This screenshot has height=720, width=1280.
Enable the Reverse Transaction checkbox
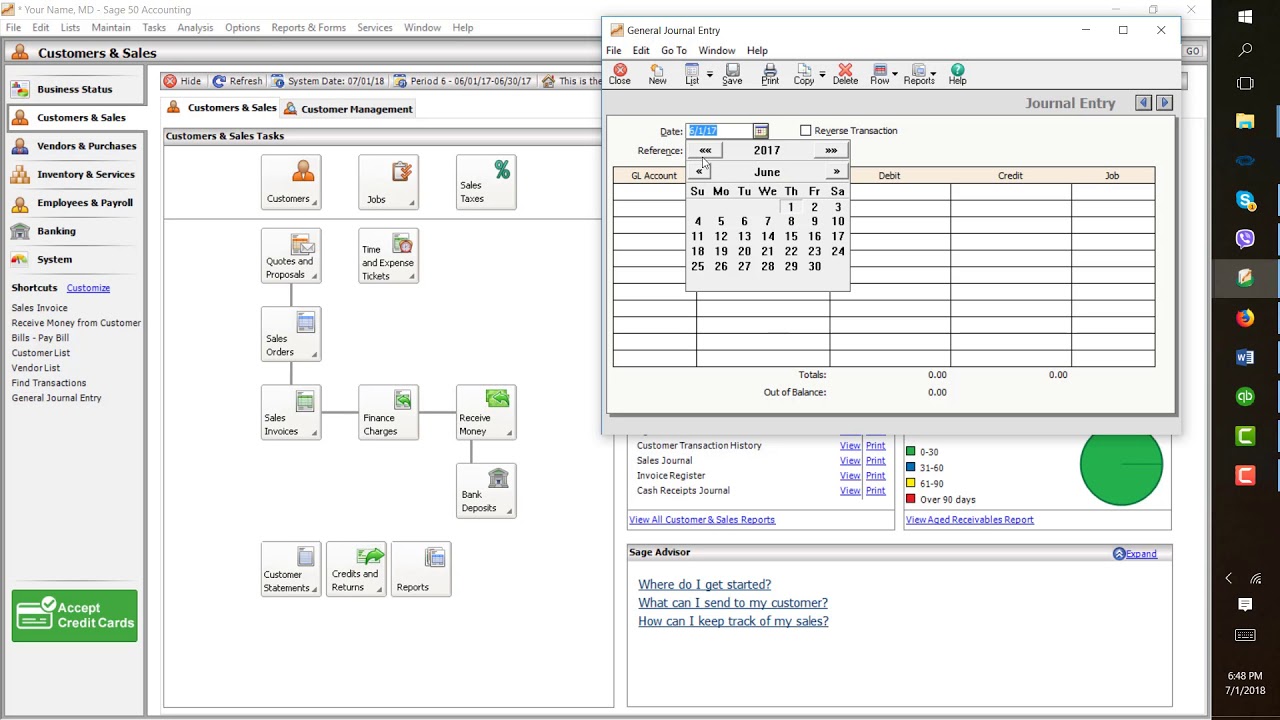[x=806, y=131]
